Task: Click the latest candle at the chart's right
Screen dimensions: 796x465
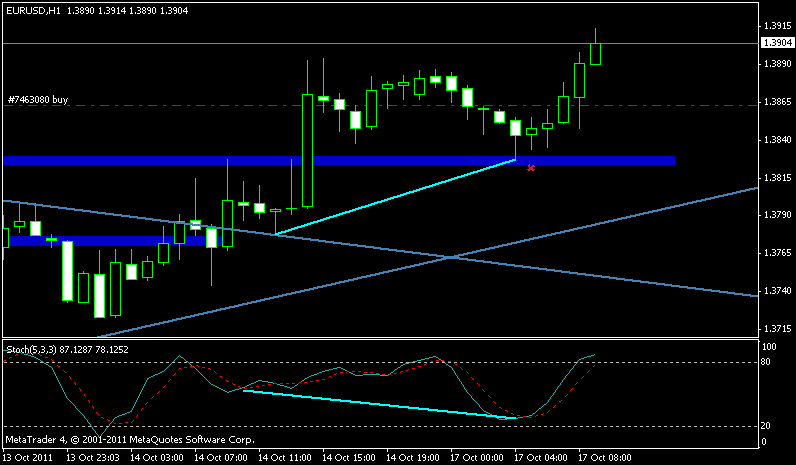Action: (x=595, y=54)
